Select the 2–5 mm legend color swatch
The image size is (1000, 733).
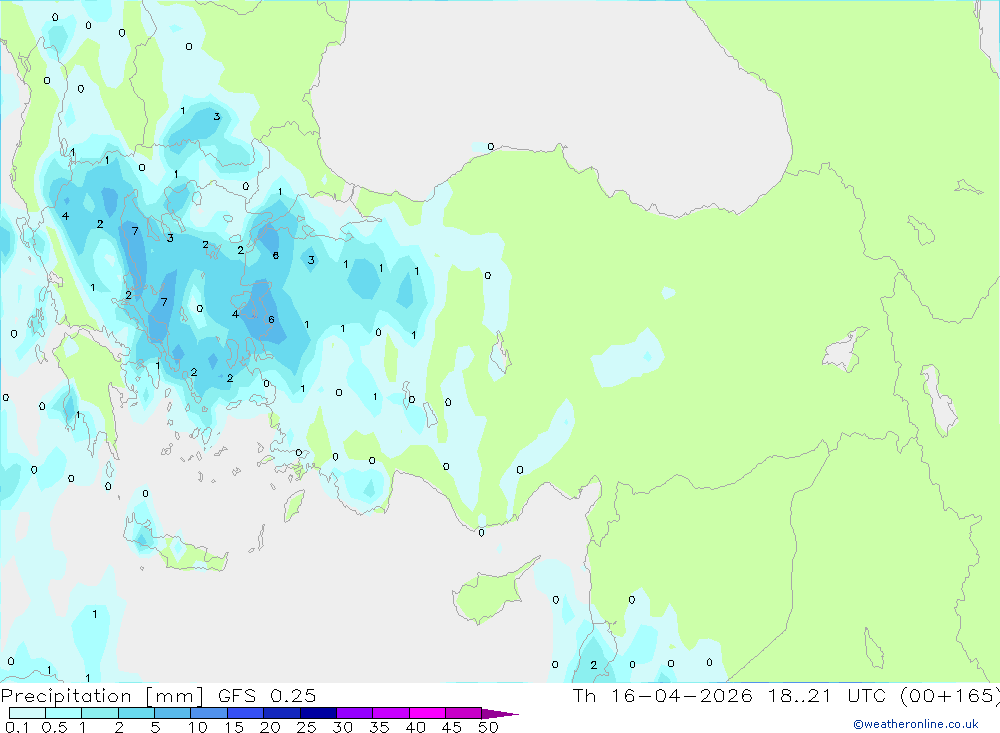[x=136, y=713]
